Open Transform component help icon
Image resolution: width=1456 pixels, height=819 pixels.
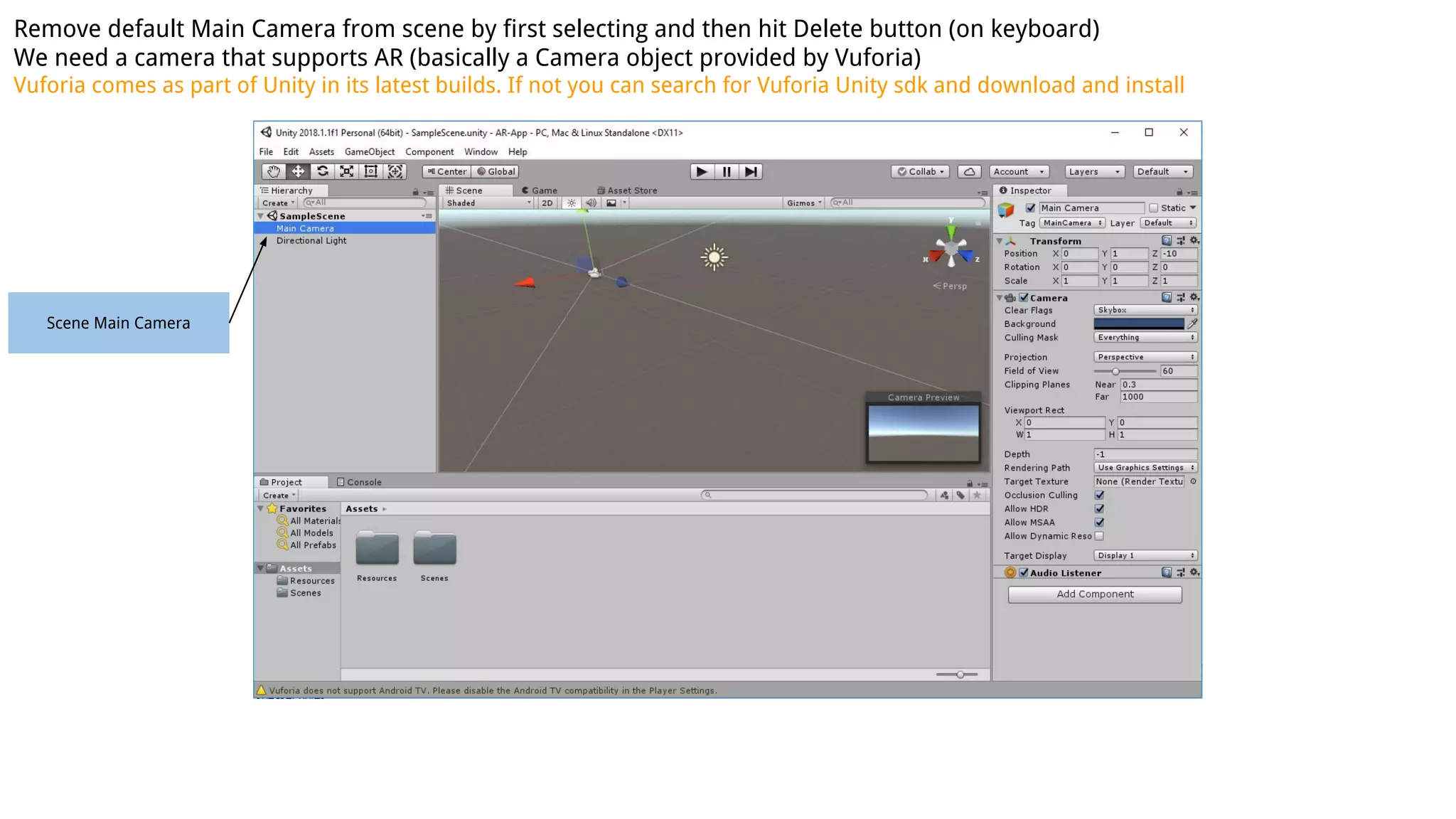click(x=1167, y=240)
